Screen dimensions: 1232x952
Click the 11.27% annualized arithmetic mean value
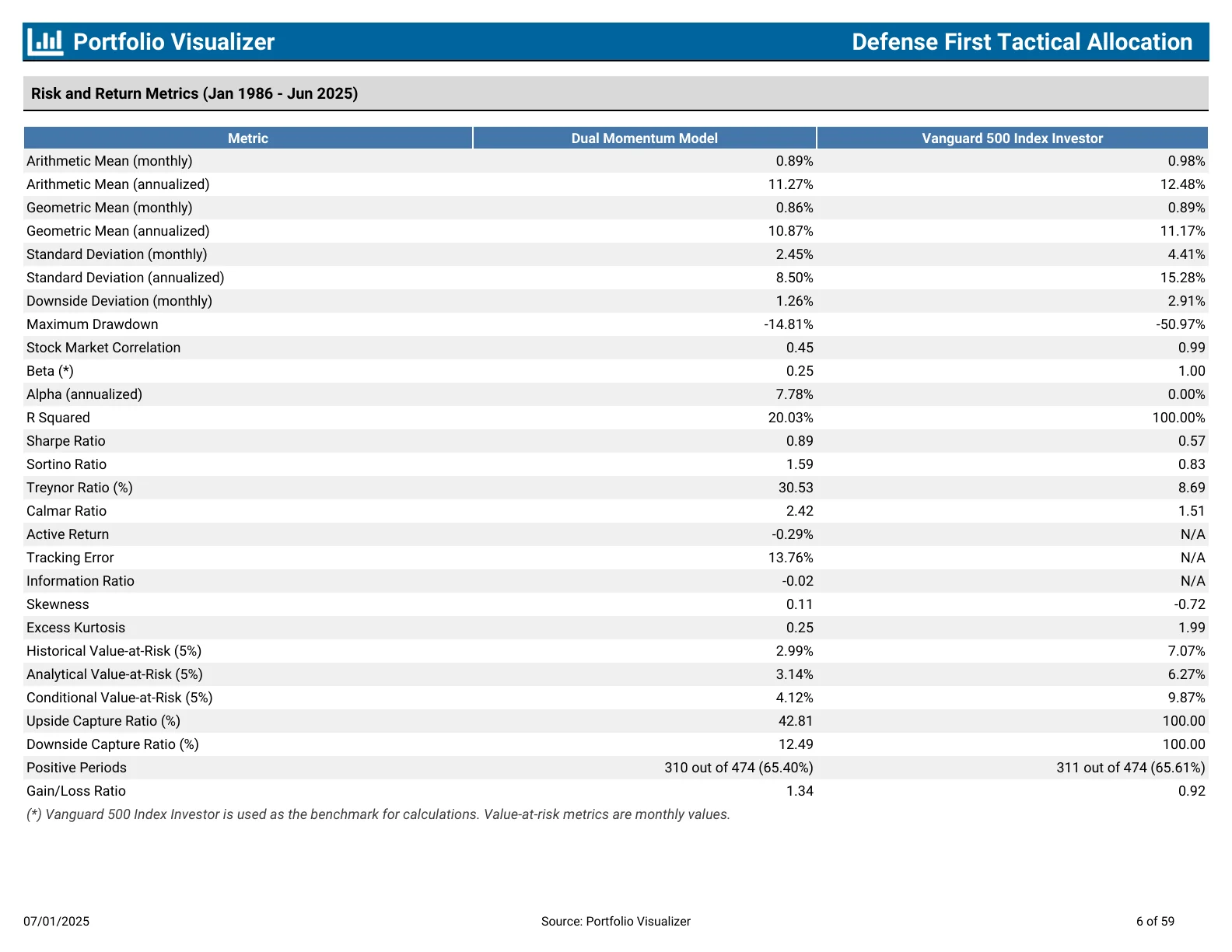(791, 184)
